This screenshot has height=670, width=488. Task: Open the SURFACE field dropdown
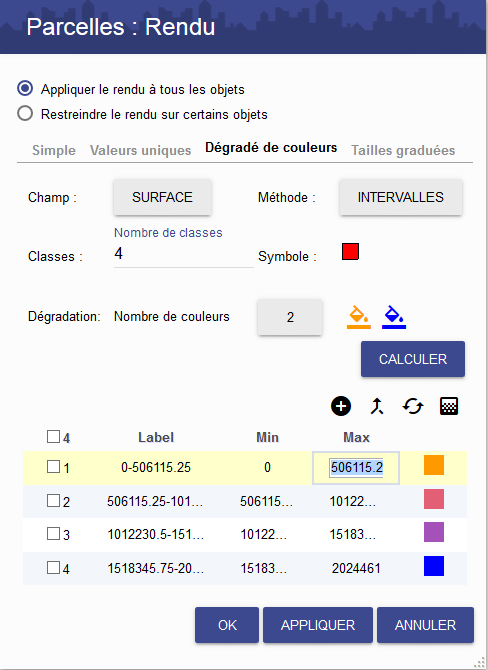click(x=162, y=197)
